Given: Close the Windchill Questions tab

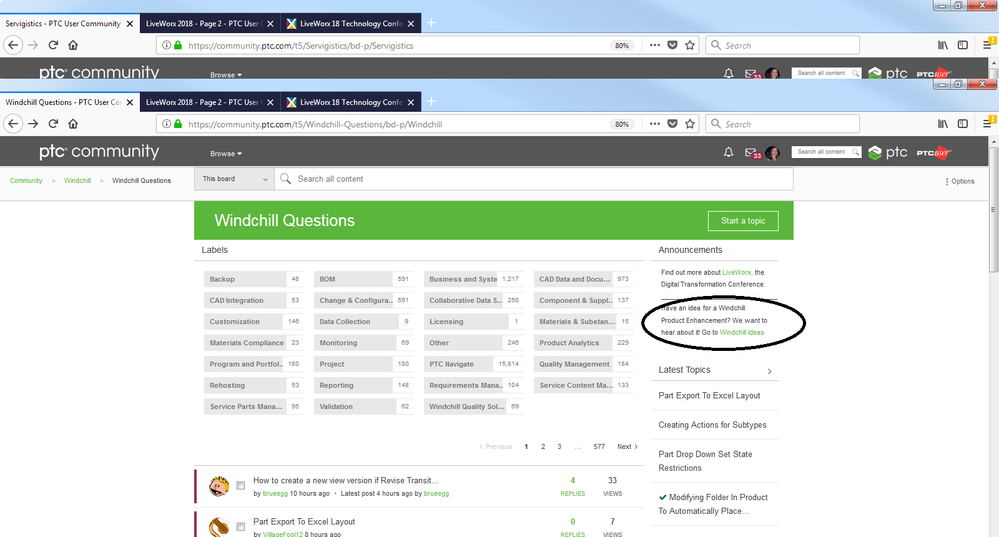Looking at the screenshot, I should [130, 102].
